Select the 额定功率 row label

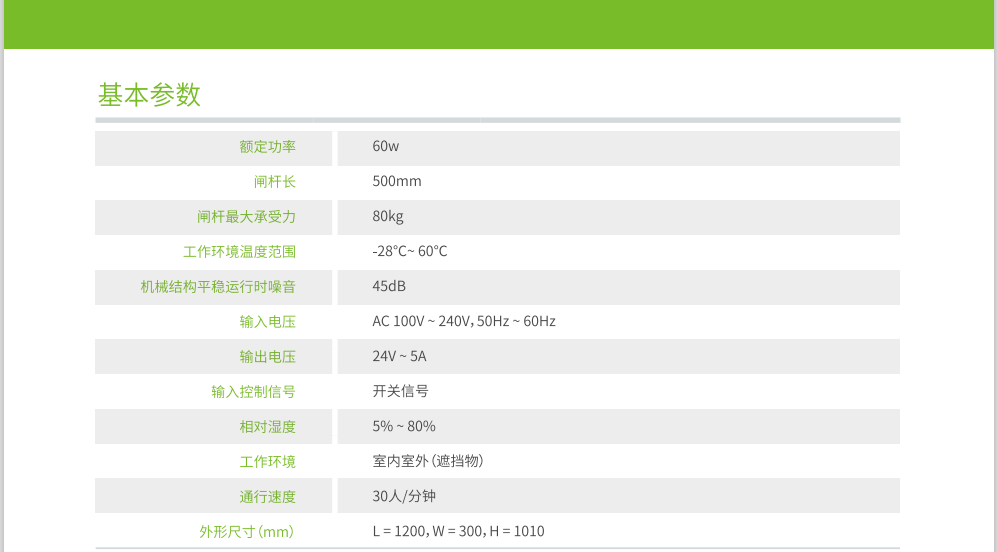pyautogui.click(x=267, y=147)
